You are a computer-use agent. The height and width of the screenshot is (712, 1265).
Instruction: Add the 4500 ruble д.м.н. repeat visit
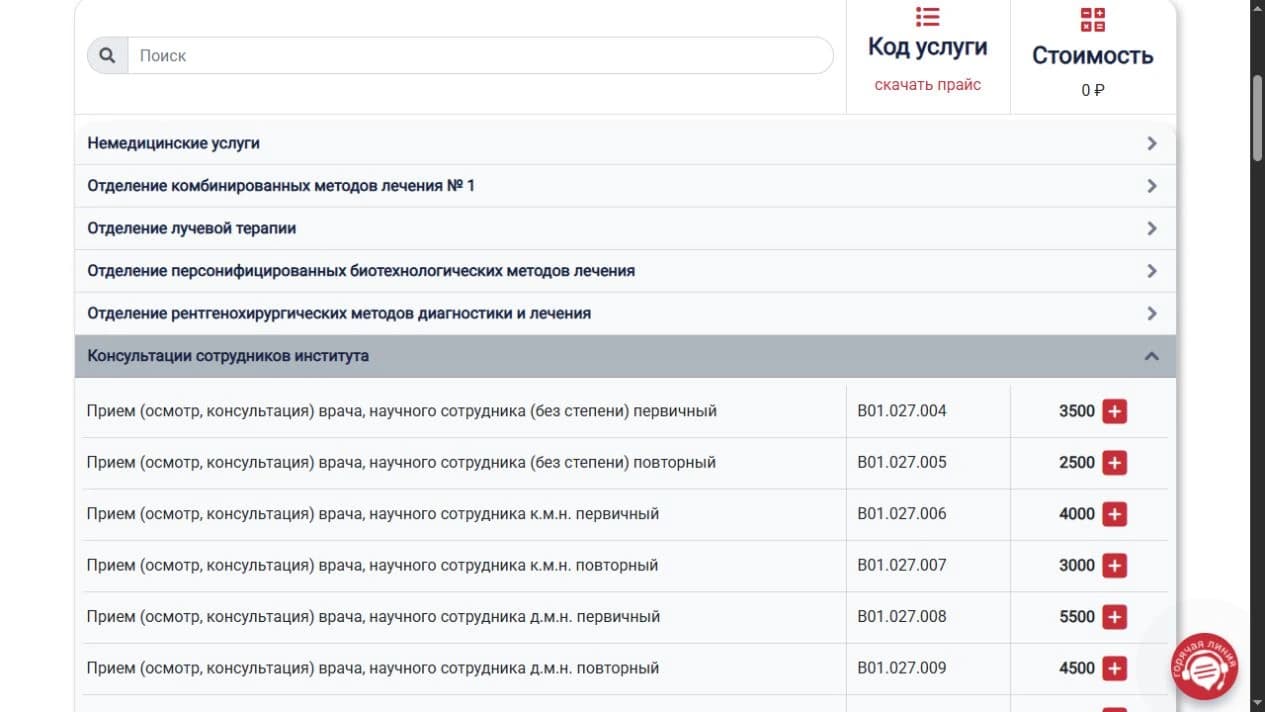[x=1114, y=668]
